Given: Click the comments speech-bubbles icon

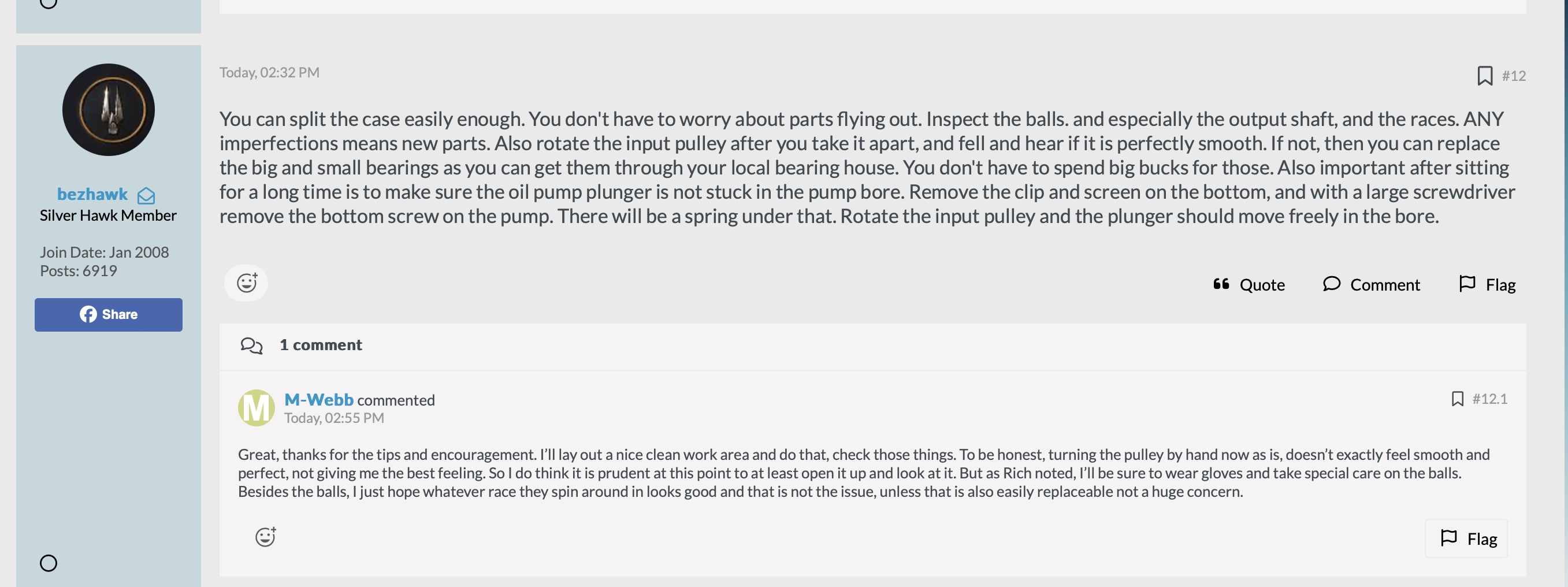Looking at the screenshot, I should click(251, 345).
